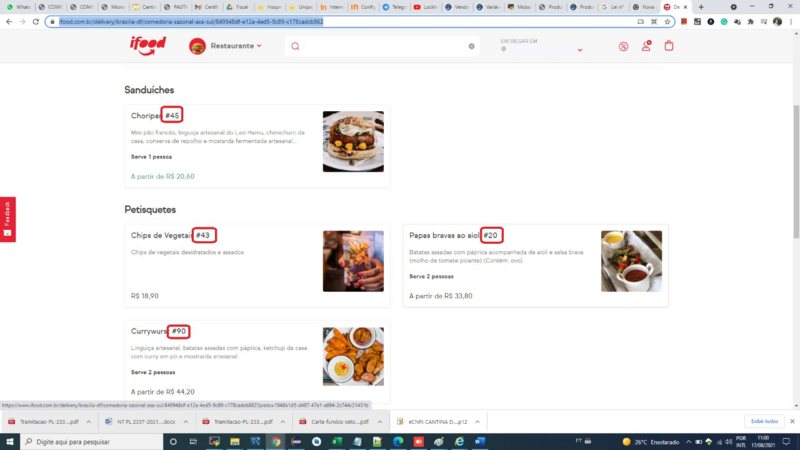
Task: Click the 'Sanduíches' section heading
Action: (149, 90)
